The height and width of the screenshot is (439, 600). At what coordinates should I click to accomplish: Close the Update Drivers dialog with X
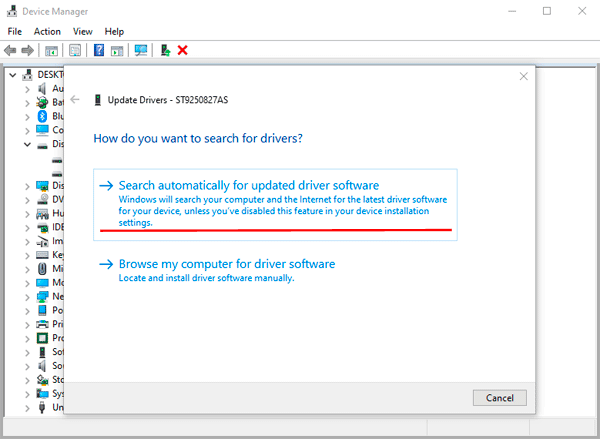coord(523,76)
